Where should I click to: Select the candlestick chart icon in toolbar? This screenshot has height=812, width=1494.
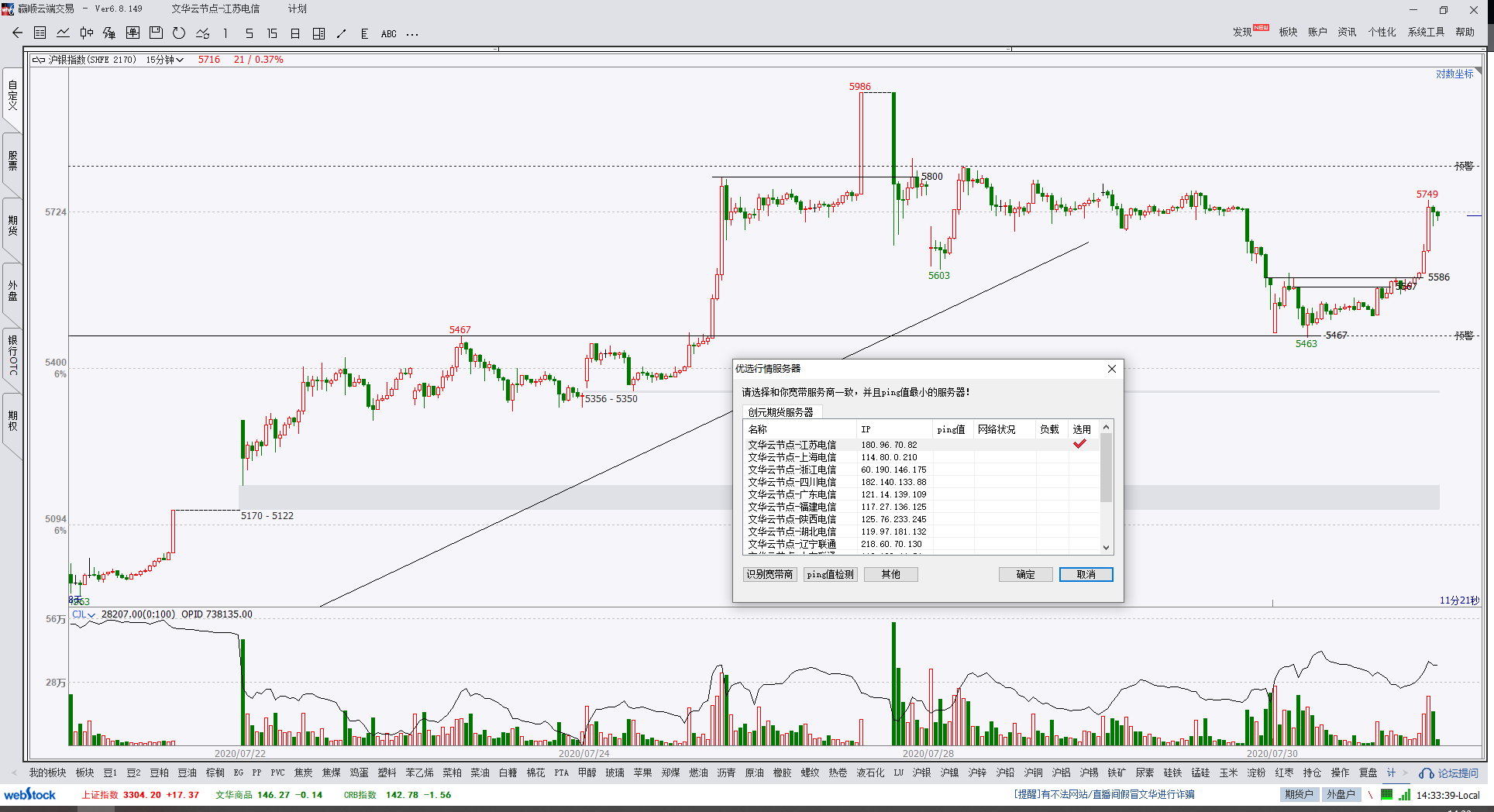(x=87, y=33)
